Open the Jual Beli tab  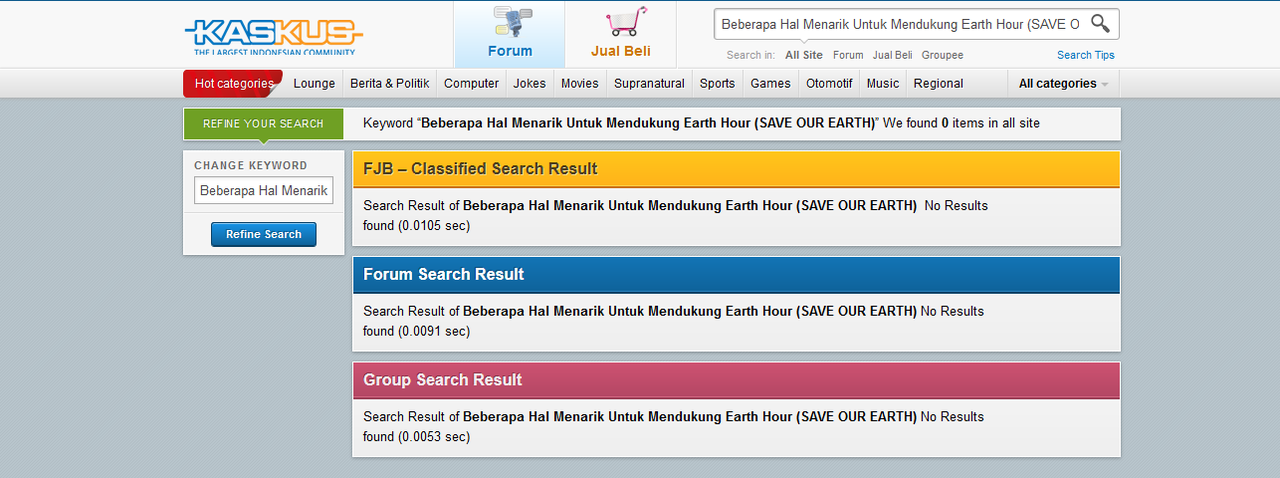[x=621, y=34]
